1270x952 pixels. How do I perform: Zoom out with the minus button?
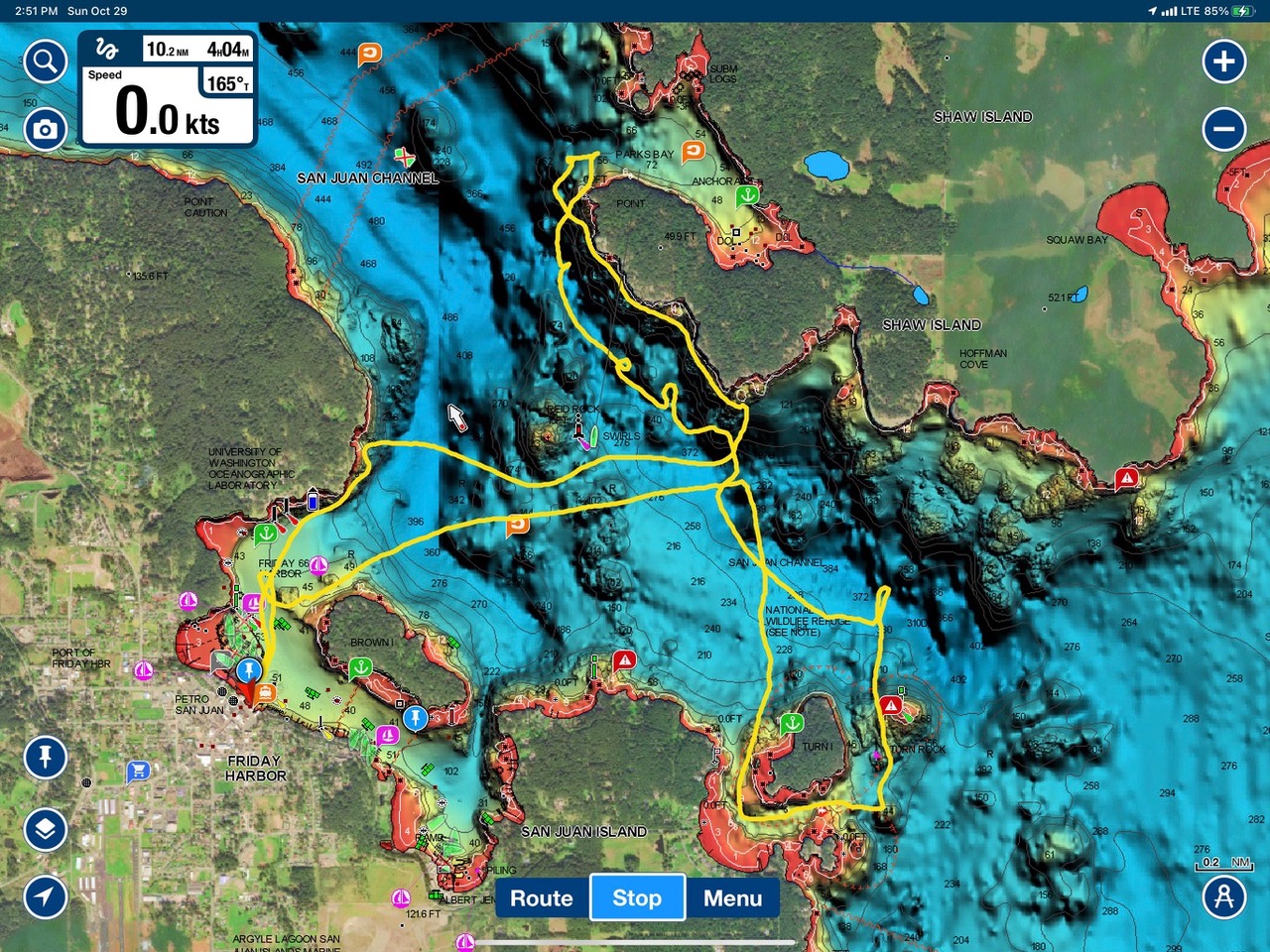(x=1223, y=129)
